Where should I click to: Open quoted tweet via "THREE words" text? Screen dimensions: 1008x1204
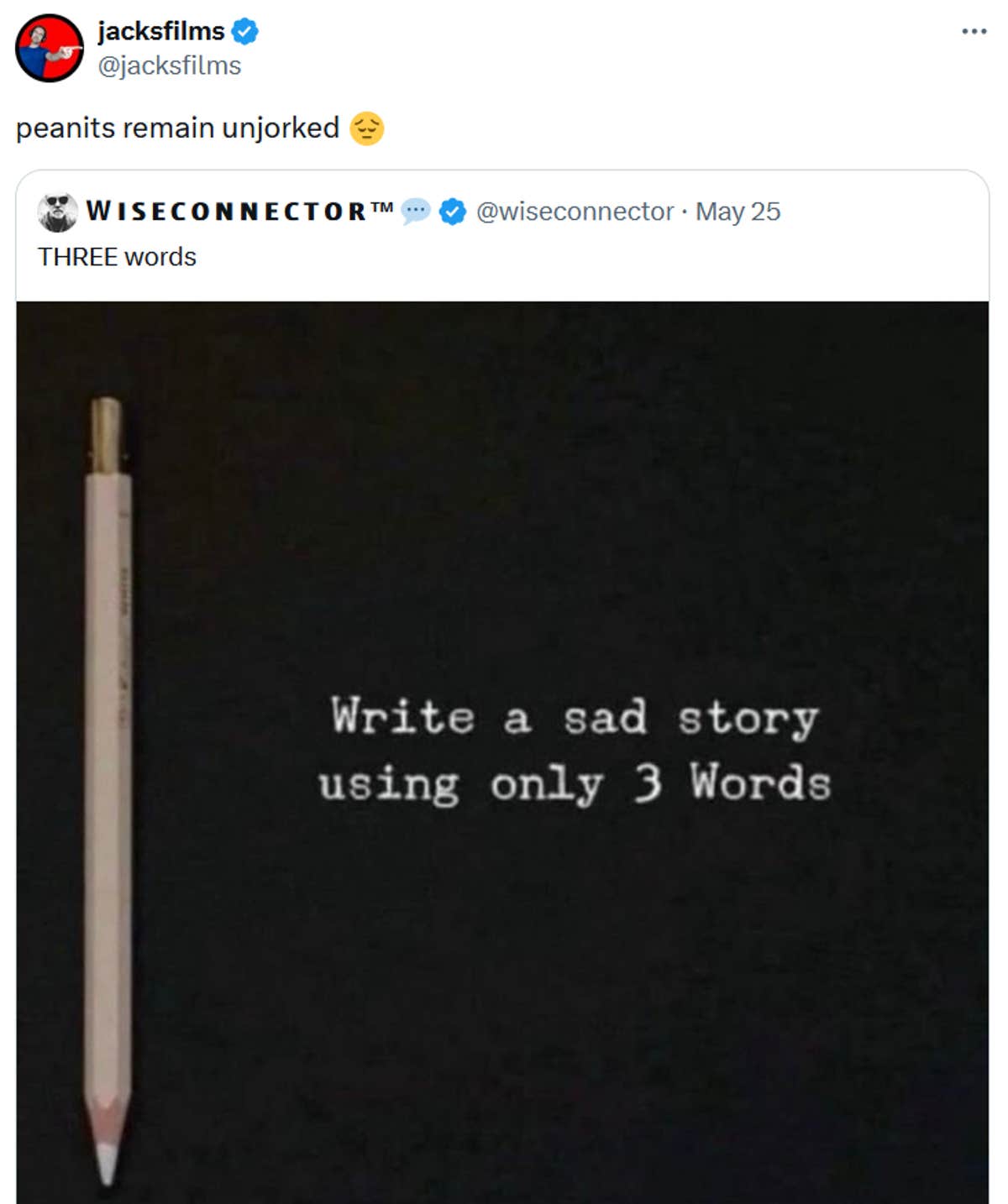[117, 257]
